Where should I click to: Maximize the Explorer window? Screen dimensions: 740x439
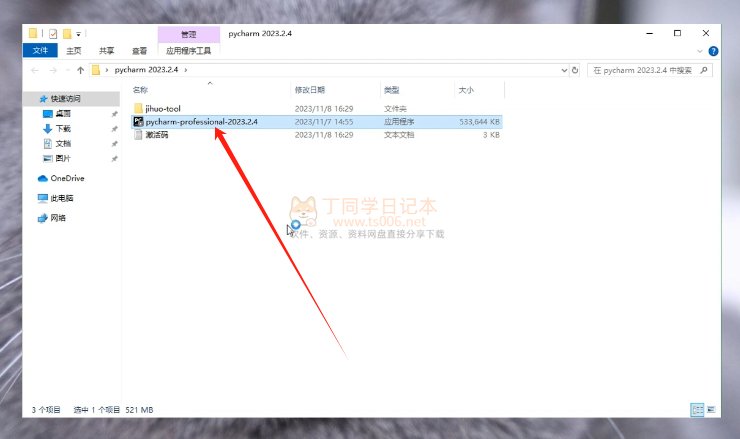pos(677,34)
